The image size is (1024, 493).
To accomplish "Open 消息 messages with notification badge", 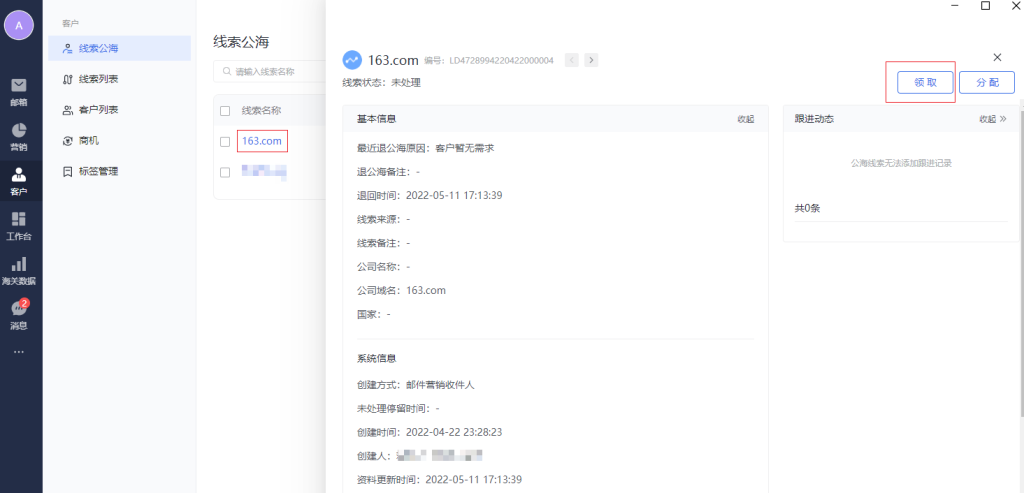I will 19,314.
